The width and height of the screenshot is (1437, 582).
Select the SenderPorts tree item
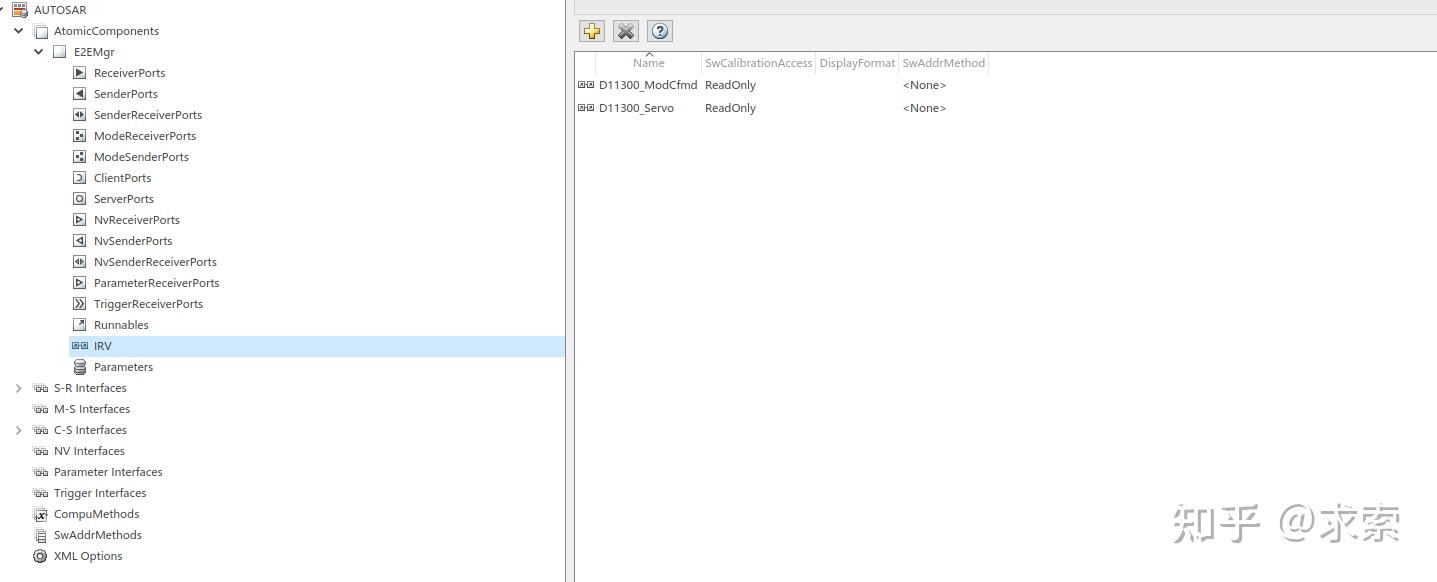(x=126, y=94)
